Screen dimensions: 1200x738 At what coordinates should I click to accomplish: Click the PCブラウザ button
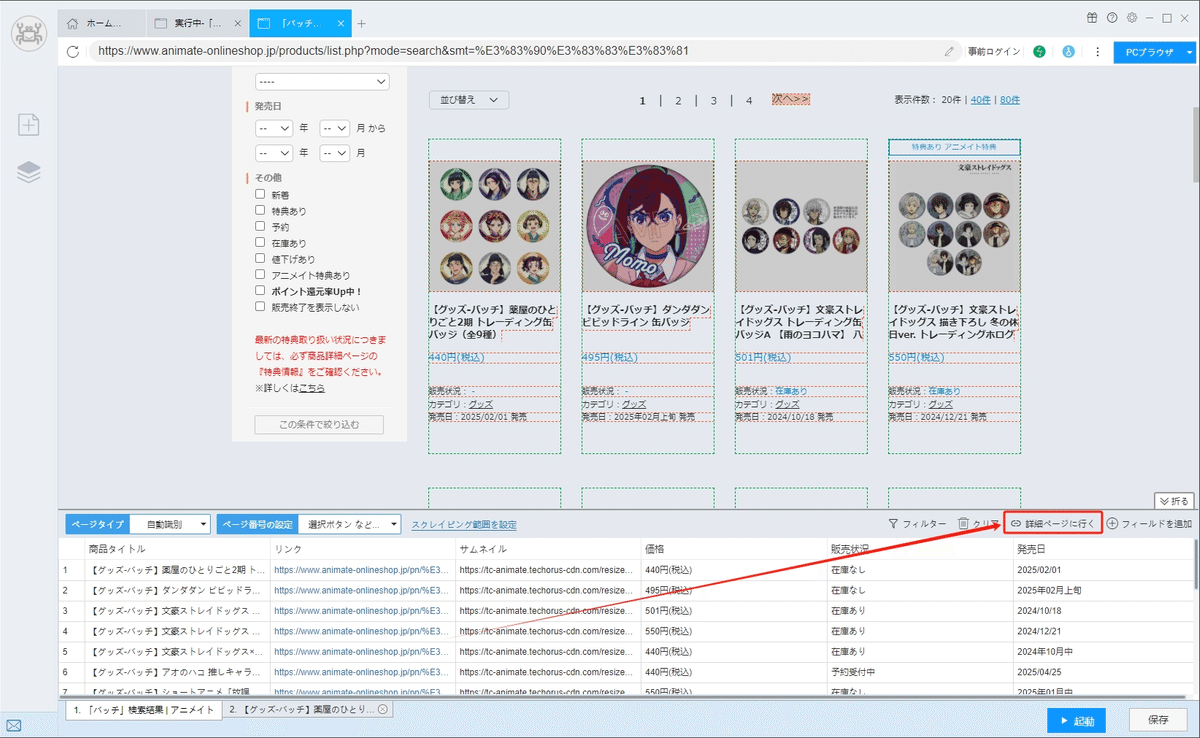[1148, 52]
